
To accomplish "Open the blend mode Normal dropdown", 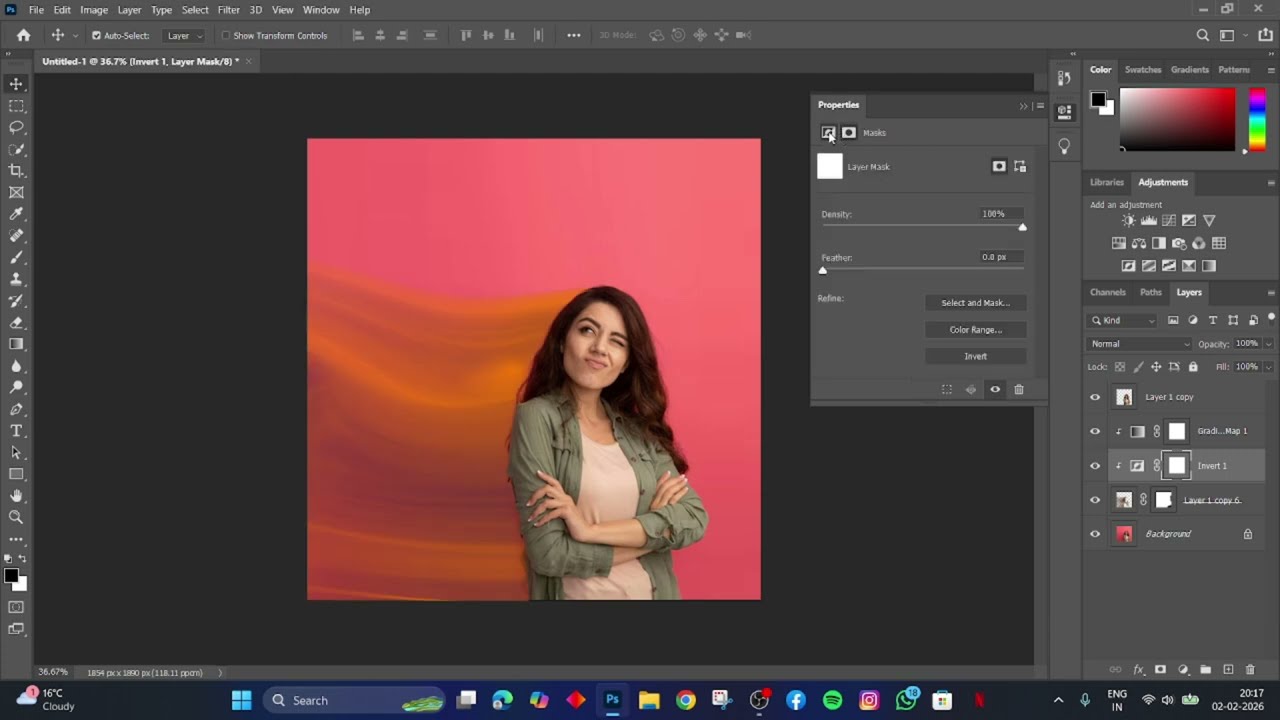I will [1140, 343].
